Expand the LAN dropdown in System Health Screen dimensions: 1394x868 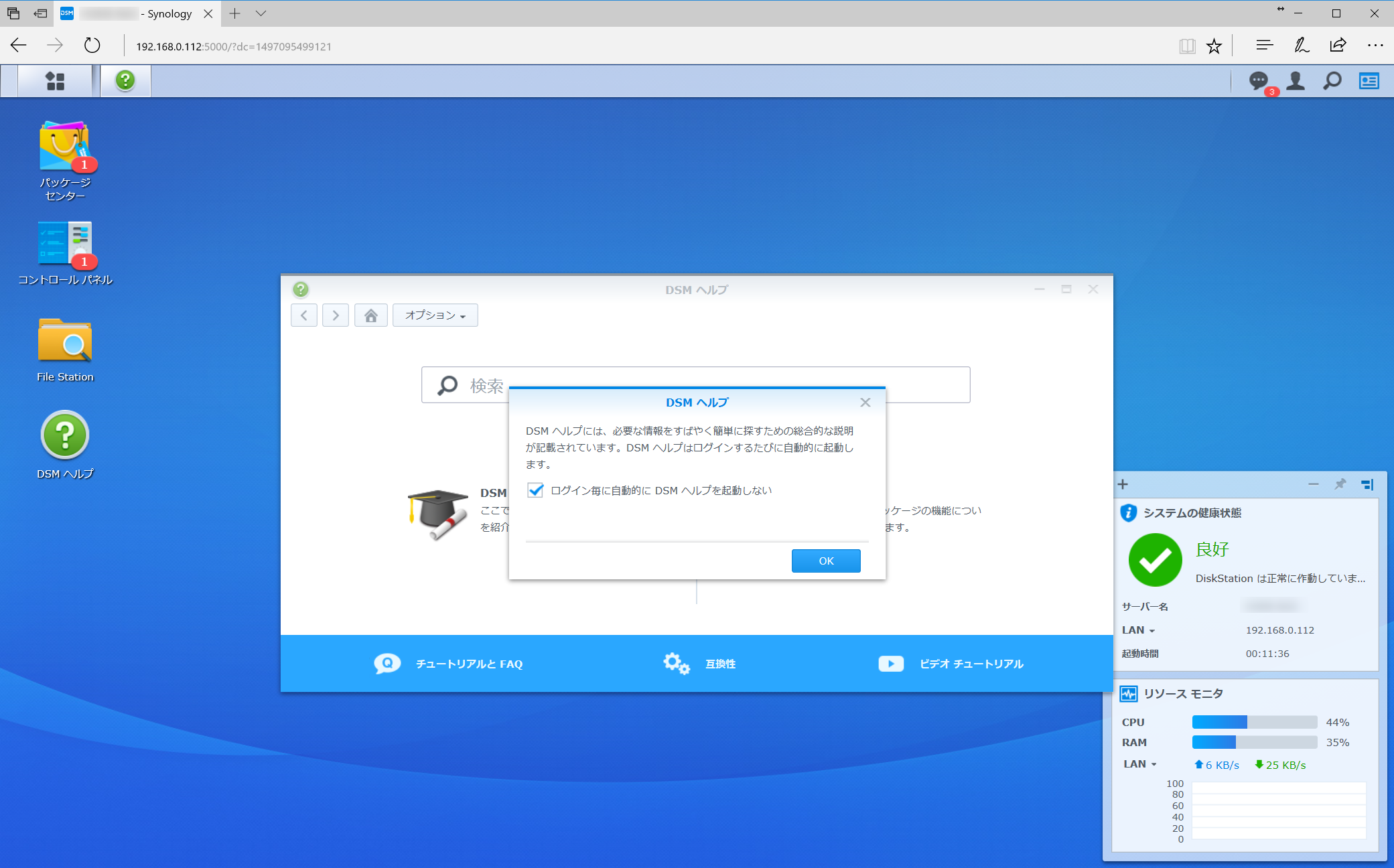1138,630
